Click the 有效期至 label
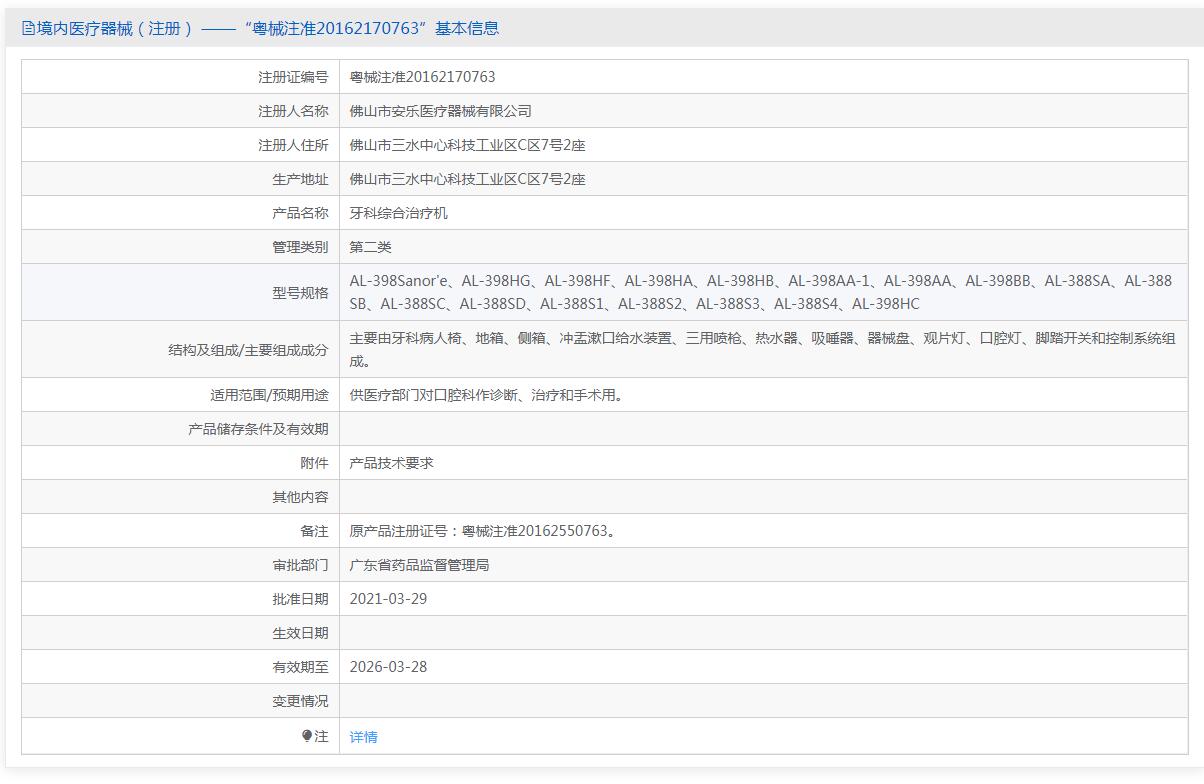 pos(300,667)
